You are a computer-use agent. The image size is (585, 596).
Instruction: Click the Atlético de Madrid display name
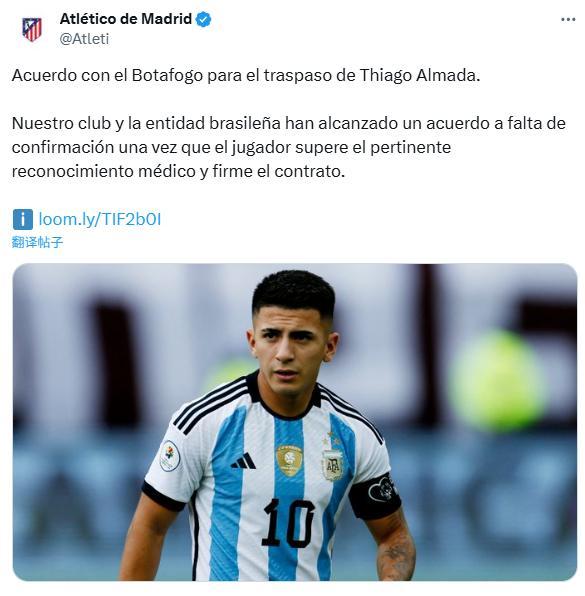(x=126, y=19)
